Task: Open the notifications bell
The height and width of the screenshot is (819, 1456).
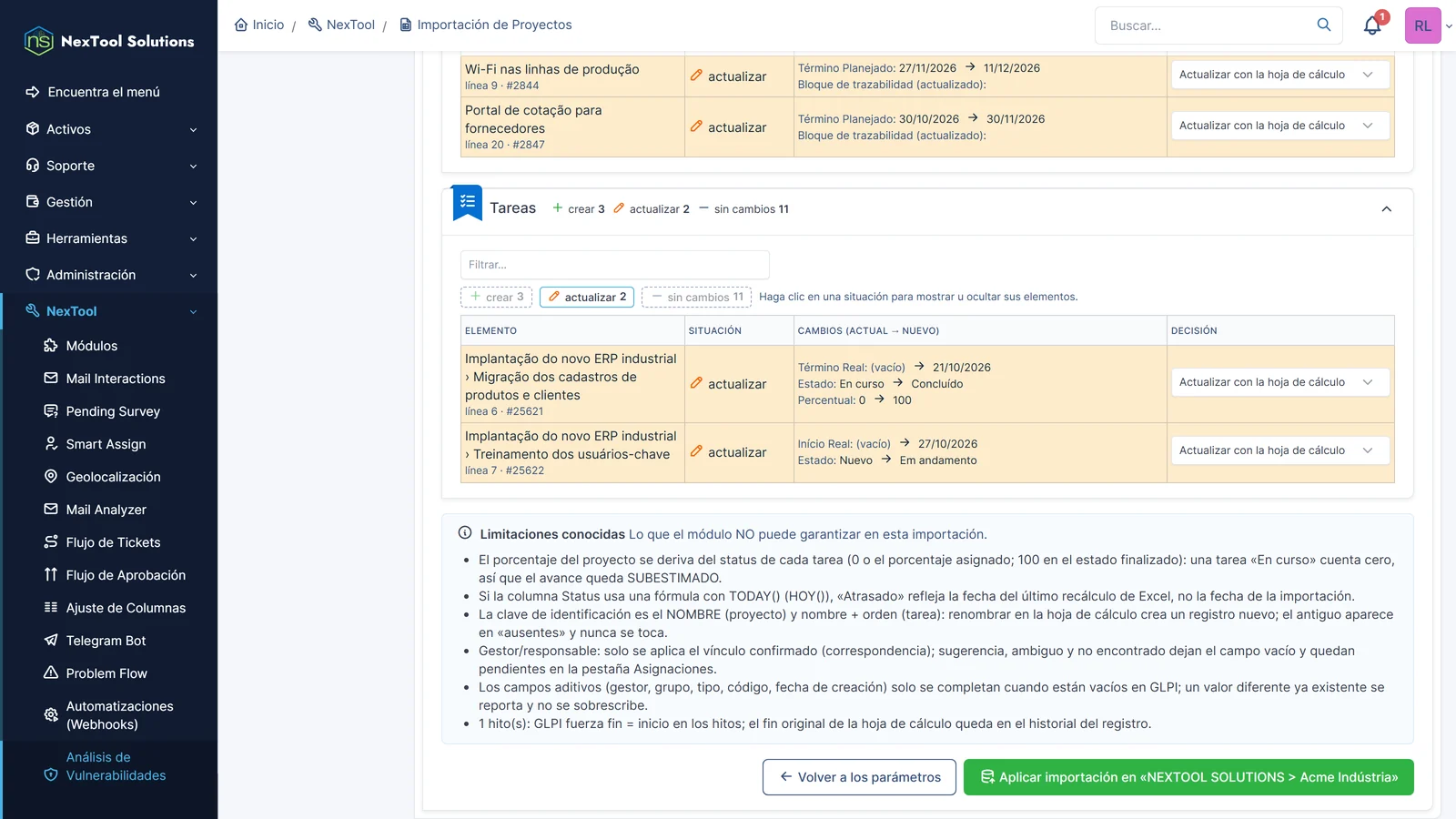Action: [1372, 25]
